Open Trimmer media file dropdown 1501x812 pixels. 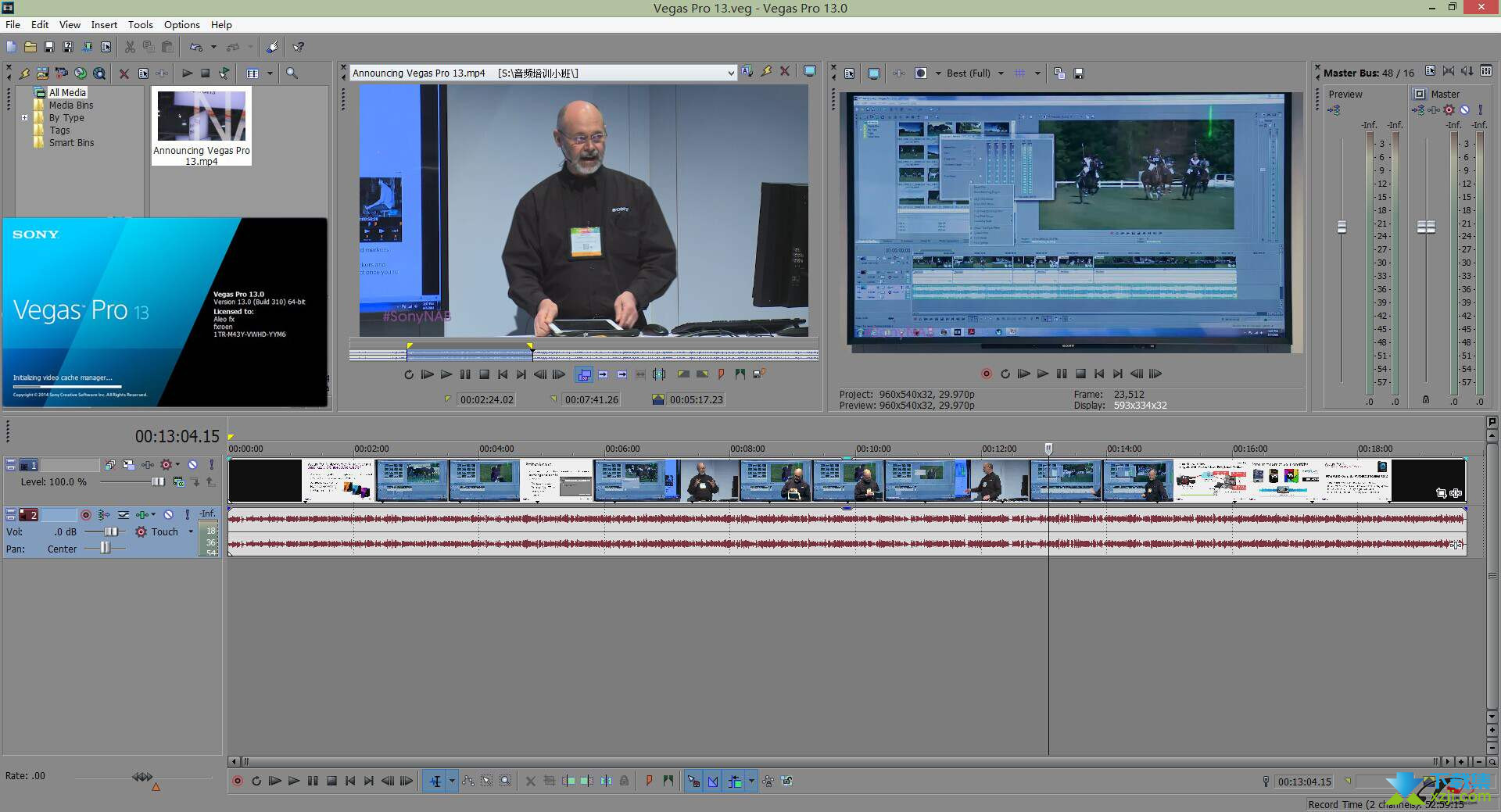[730, 73]
